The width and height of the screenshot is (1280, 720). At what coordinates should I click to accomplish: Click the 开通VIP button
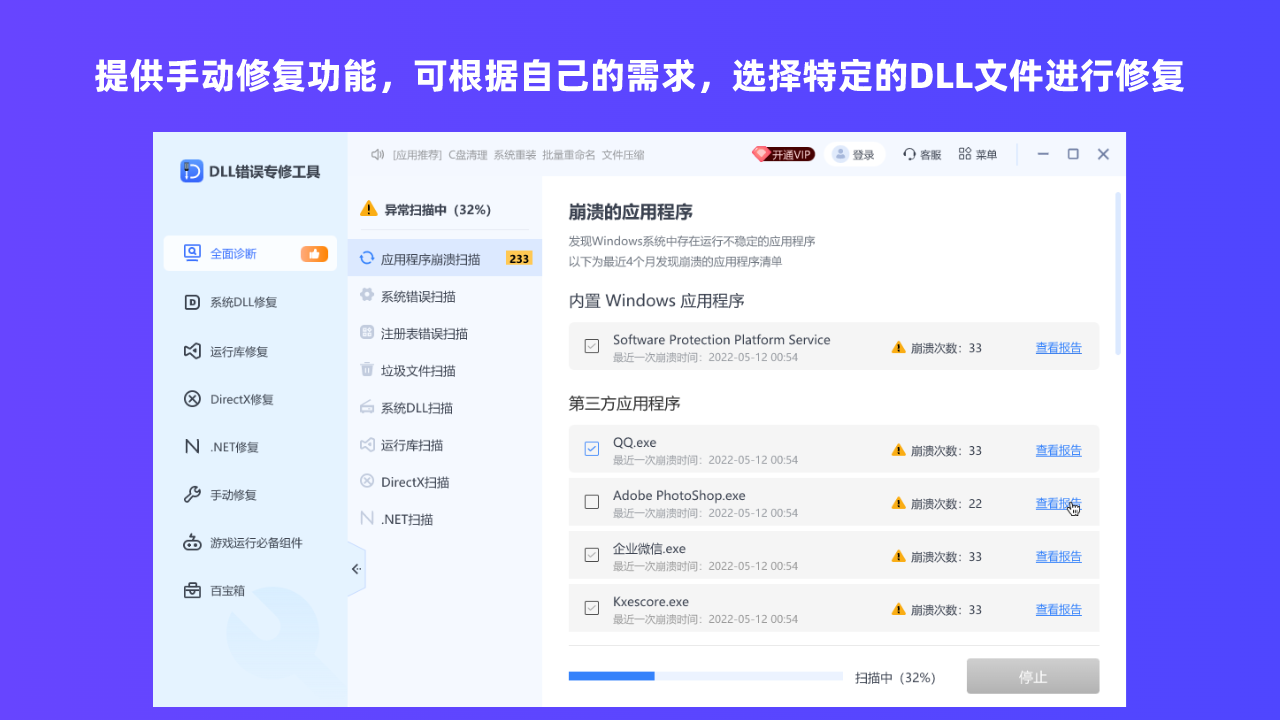[x=784, y=154]
